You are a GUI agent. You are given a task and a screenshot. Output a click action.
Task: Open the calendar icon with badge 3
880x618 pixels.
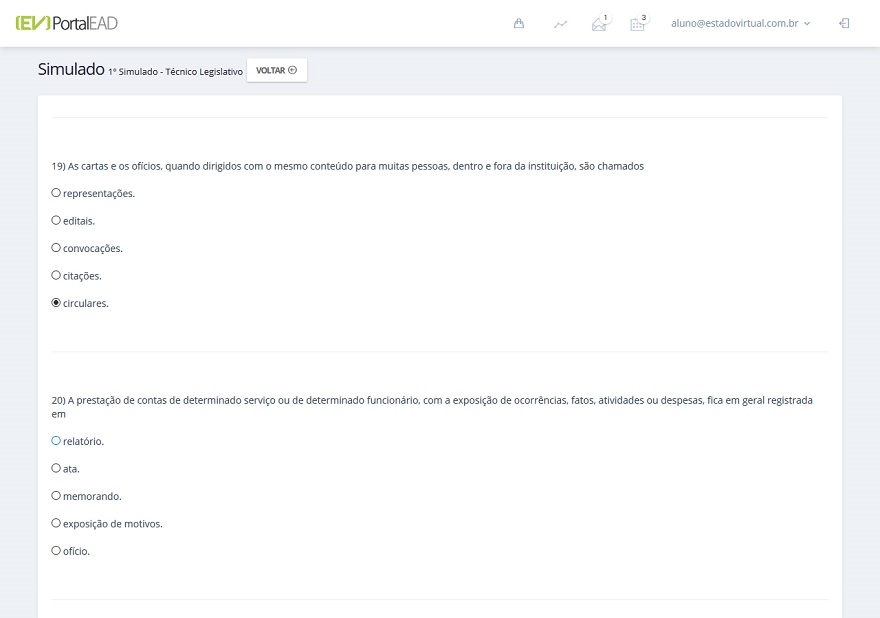pyautogui.click(x=637, y=24)
